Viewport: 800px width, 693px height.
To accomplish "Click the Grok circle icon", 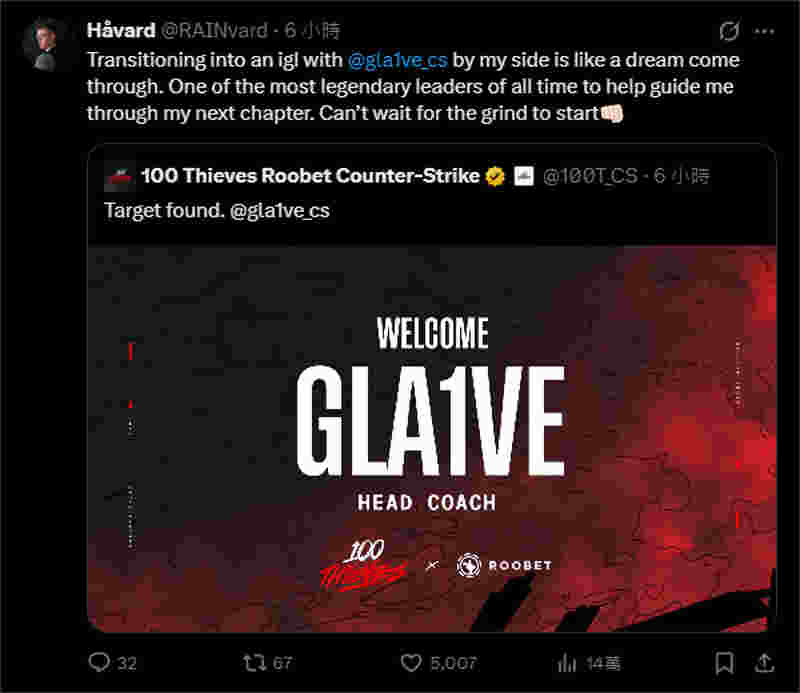I will (x=730, y=31).
